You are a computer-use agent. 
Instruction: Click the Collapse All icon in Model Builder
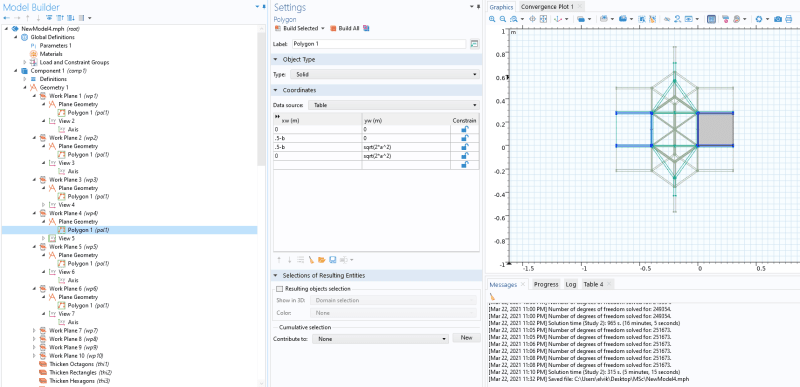tap(49, 18)
